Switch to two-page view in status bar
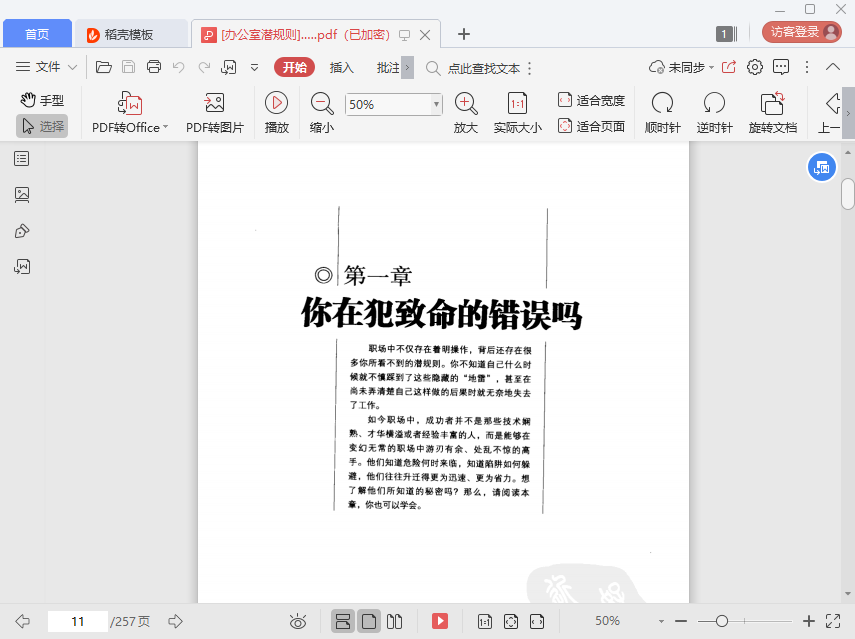The image size is (855, 639). click(395, 621)
